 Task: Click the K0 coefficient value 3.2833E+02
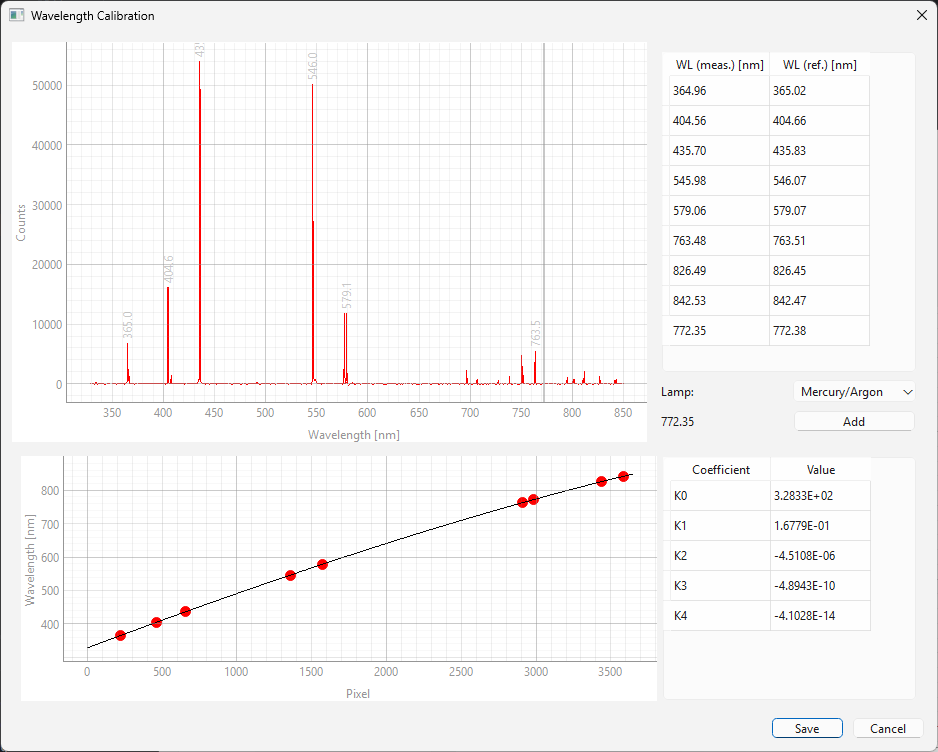point(819,495)
